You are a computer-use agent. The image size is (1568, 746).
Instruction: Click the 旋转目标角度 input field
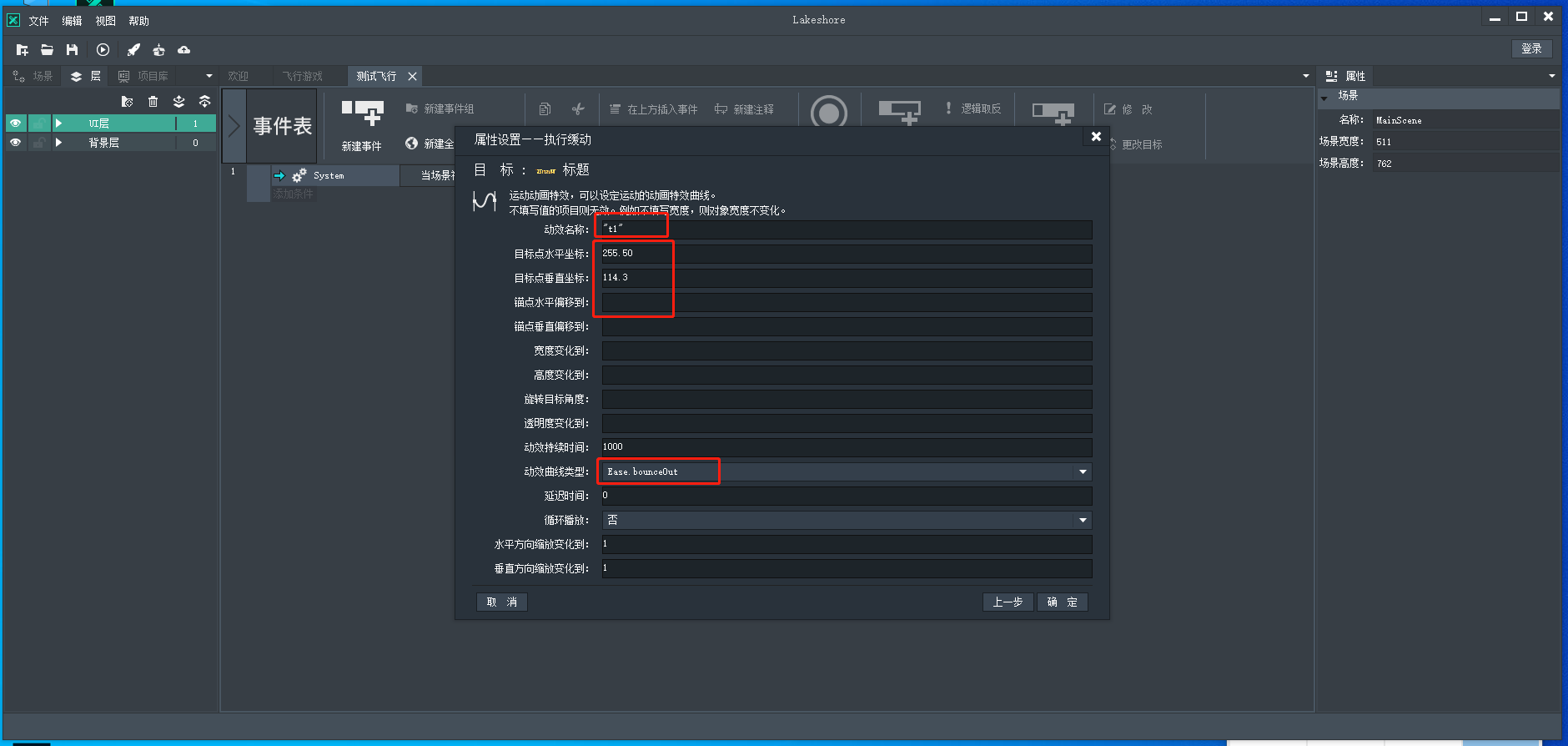(847, 399)
